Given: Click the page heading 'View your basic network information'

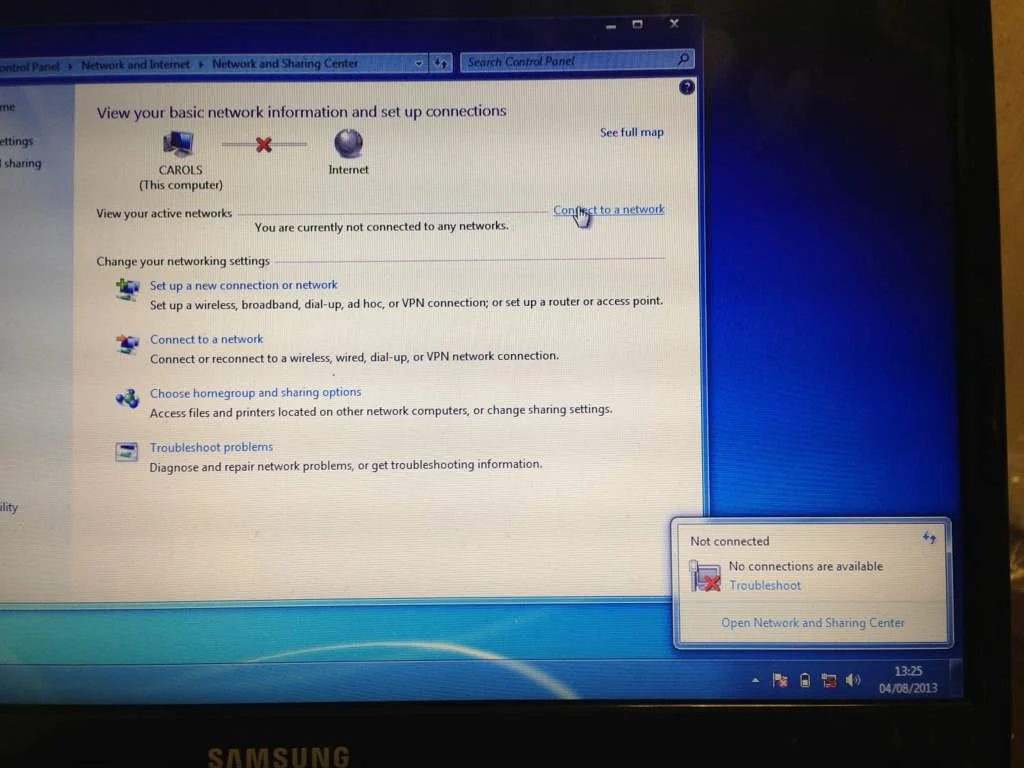Looking at the screenshot, I should point(301,112).
